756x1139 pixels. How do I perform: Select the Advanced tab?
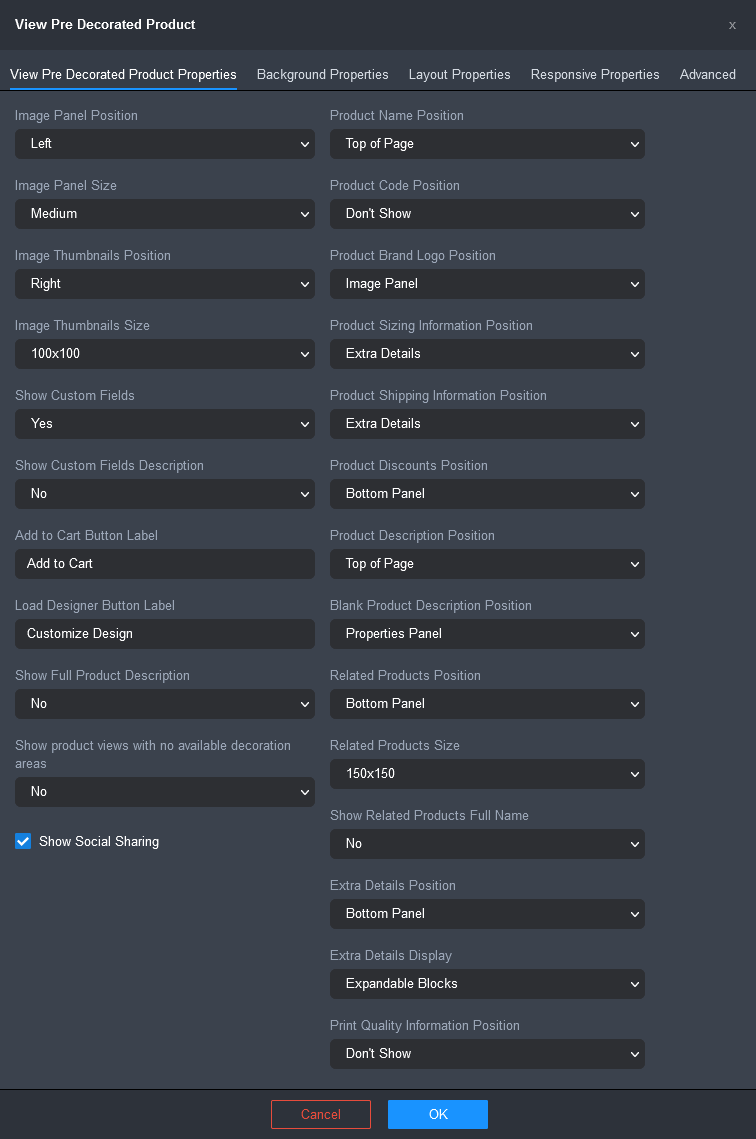click(x=707, y=74)
